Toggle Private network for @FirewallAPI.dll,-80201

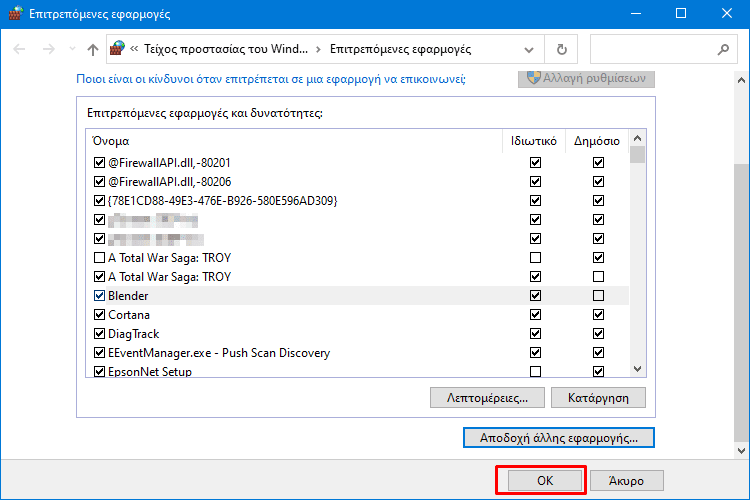(535, 163)
